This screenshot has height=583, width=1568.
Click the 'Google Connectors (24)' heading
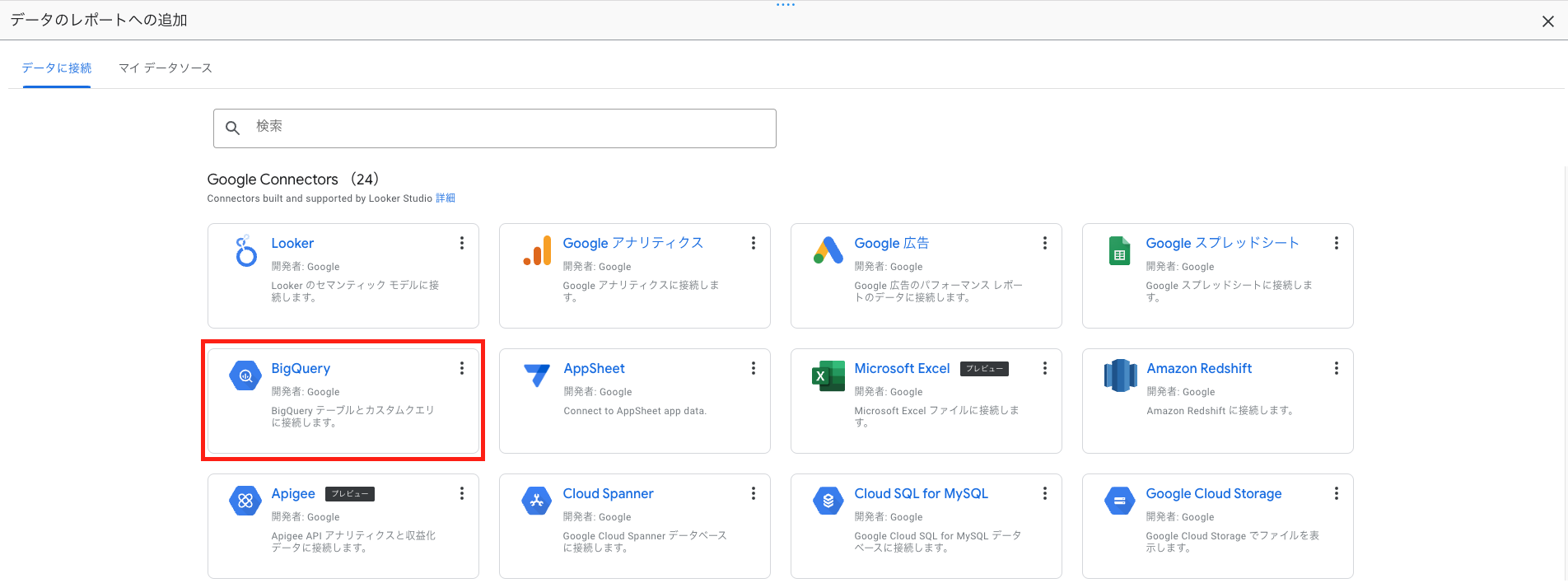(293, 180)
